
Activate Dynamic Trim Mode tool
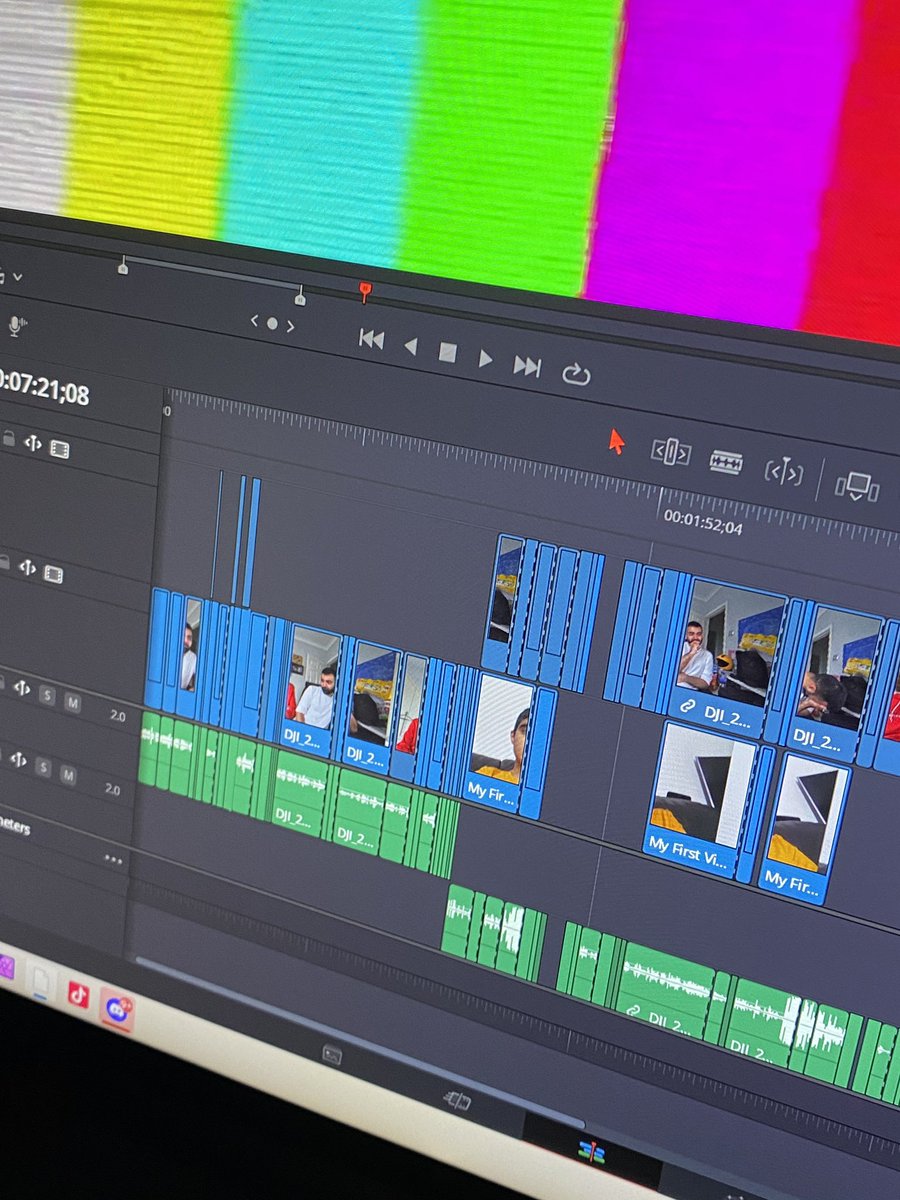pyautogui.click(x=784, y=472)
